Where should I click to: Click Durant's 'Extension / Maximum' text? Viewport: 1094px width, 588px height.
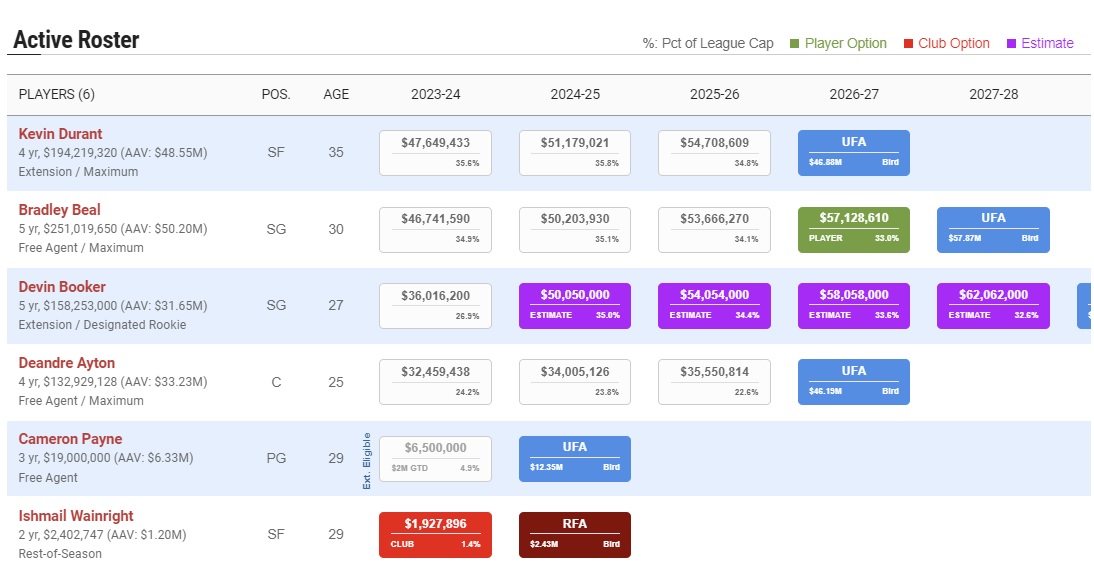click(78, 172)
